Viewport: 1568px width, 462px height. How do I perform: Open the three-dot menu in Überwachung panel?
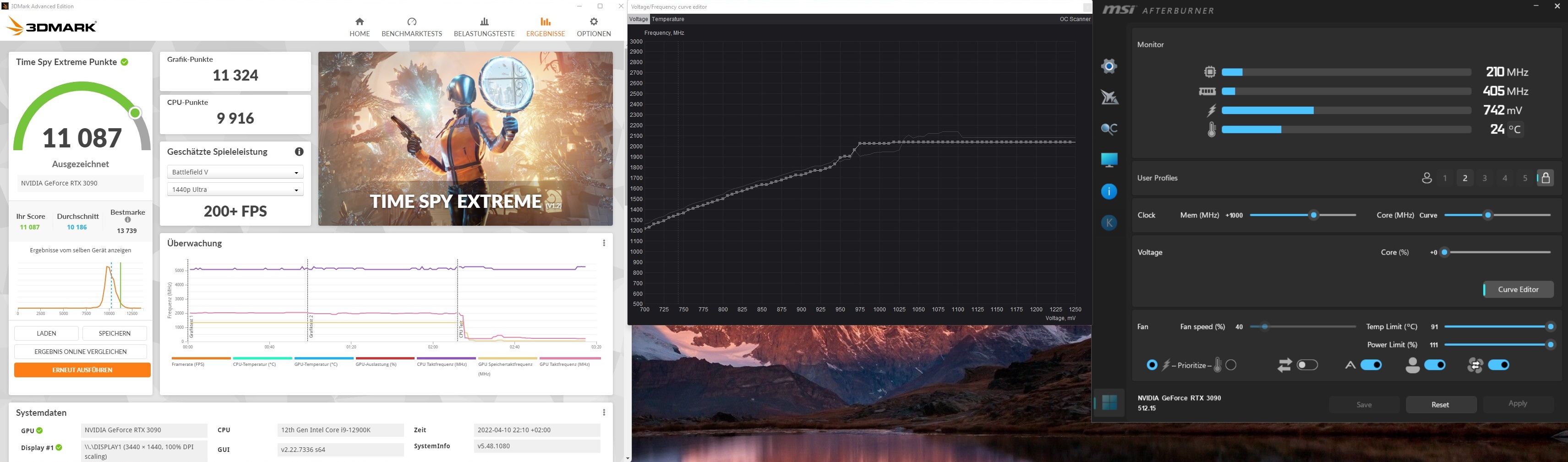(x=604, y=243)
